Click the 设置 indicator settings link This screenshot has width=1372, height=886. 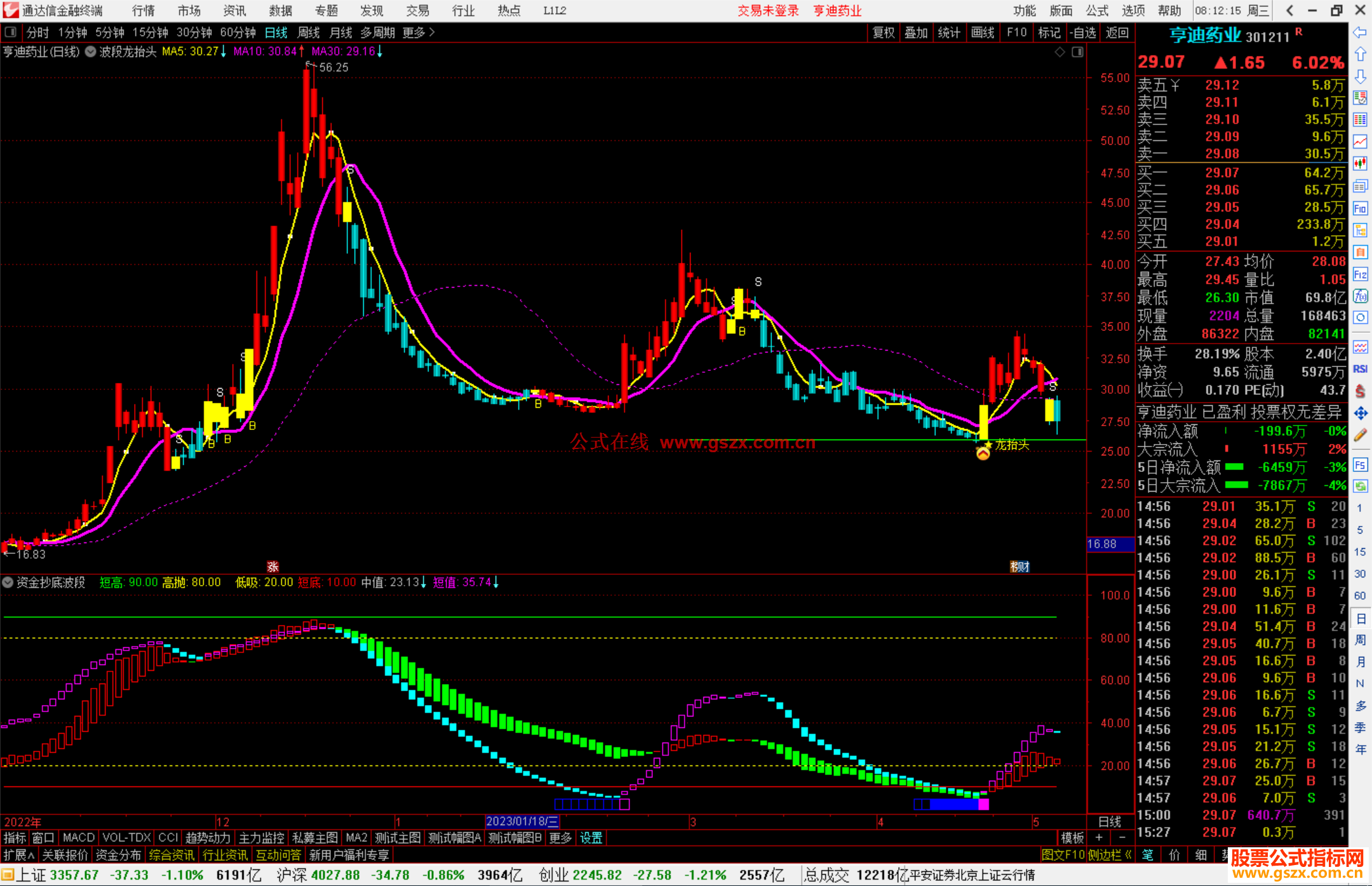coord(591,838)
